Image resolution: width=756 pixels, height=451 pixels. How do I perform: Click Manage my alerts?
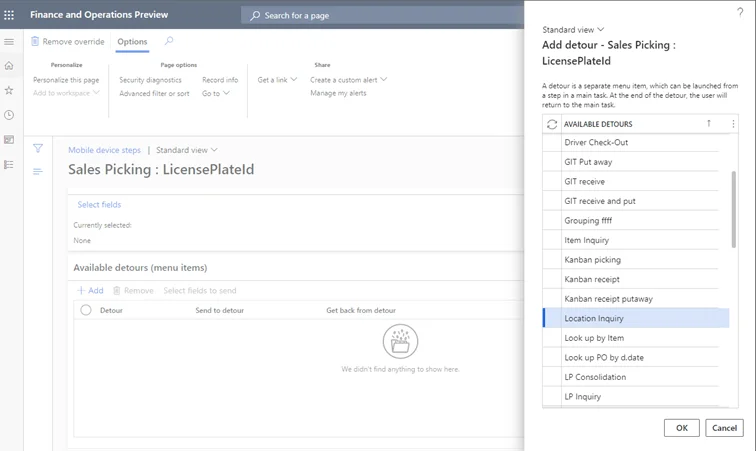point(338,93)
